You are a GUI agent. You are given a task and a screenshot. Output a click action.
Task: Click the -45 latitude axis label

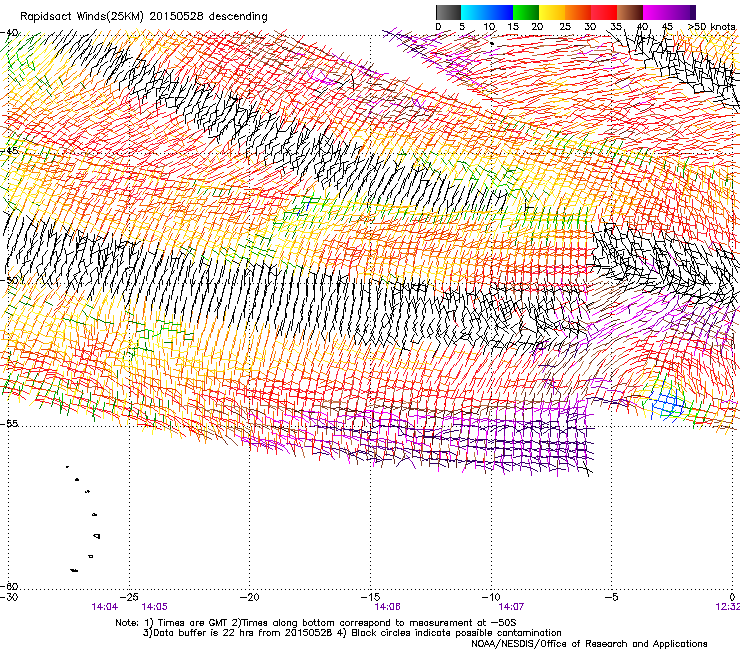[9, 151]
